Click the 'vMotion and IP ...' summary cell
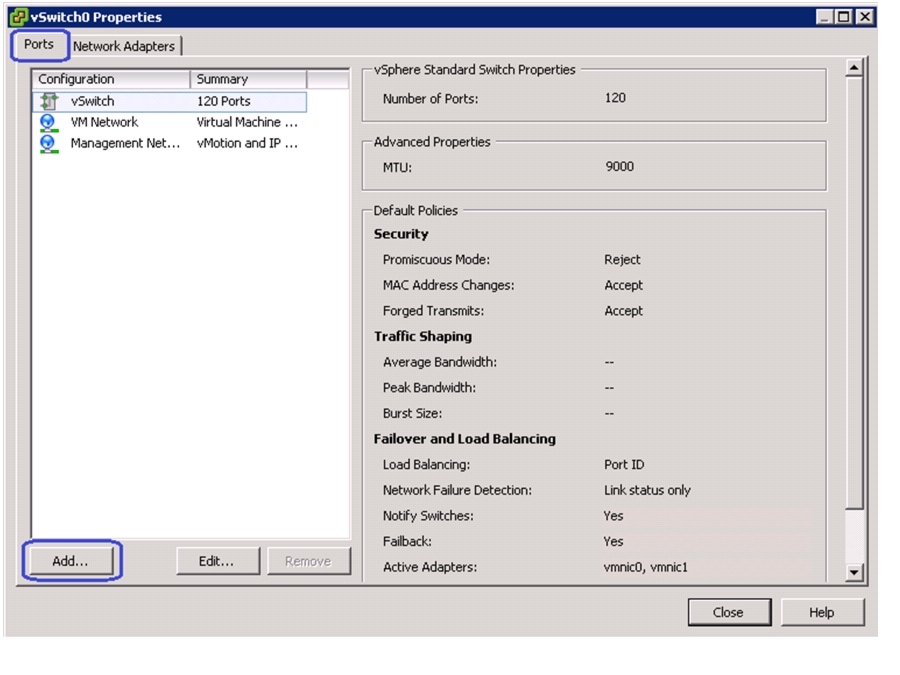This screenshot has height=675, width=900. click(247, 143)
